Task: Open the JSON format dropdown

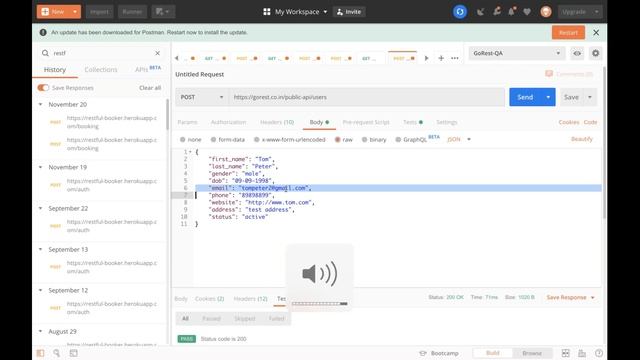Action: pyautogui.click(x=459, y=140)
